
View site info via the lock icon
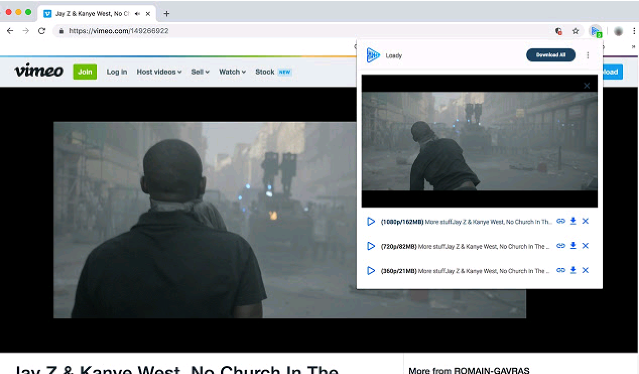pyautogui.click(x=61, y=31)
